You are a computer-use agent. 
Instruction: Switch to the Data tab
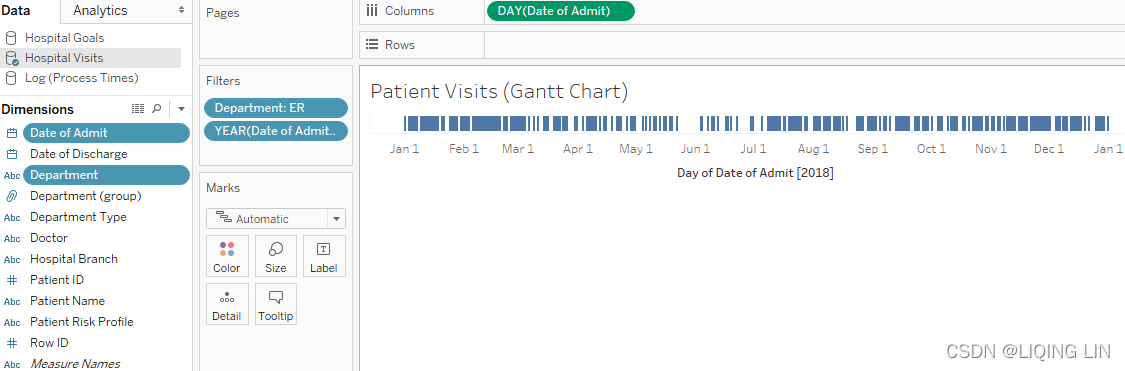pyautogui.click(x=15, y=10)
